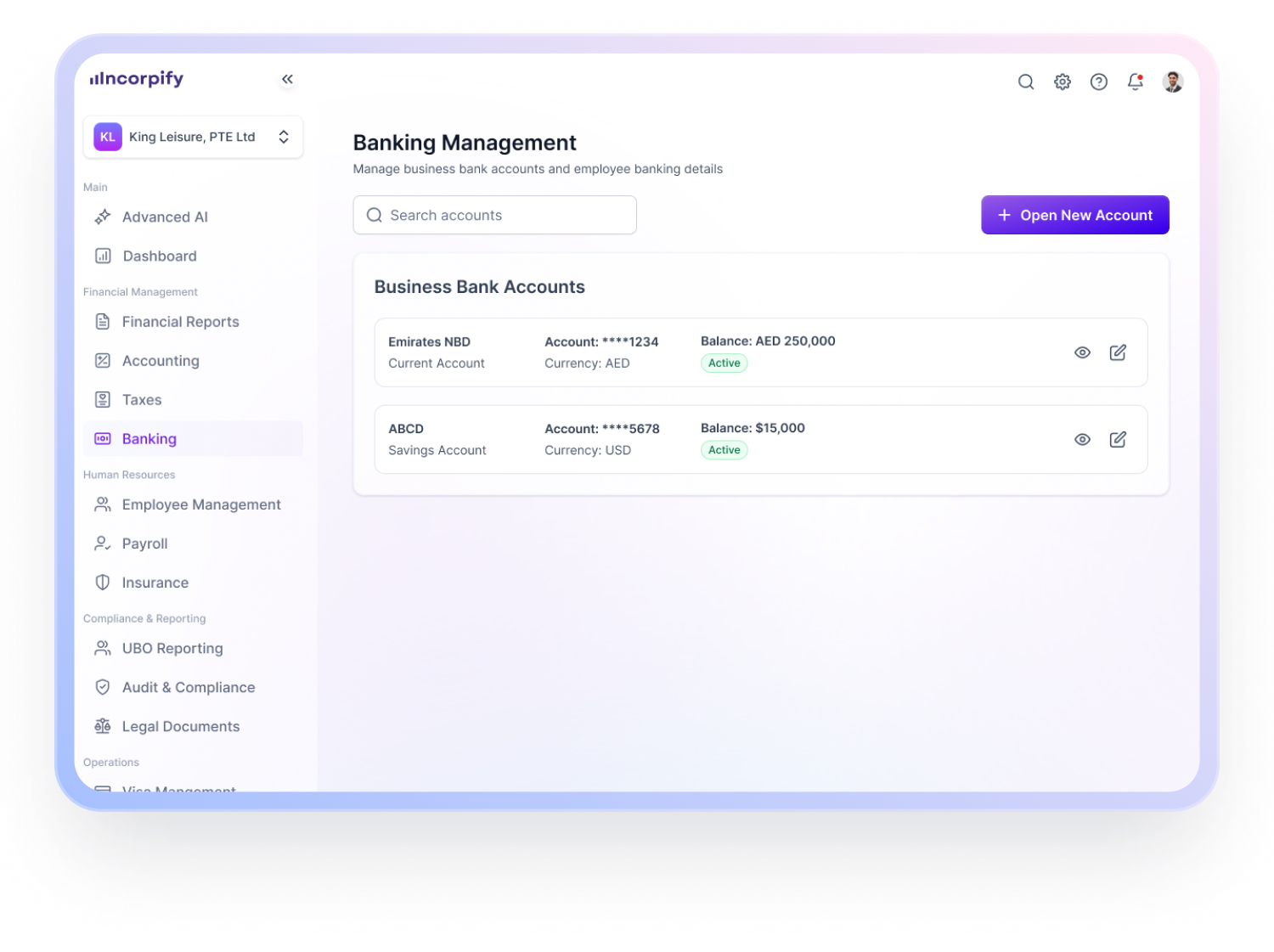
Task: Open settings gear icon
Action: pos(1063,82)
